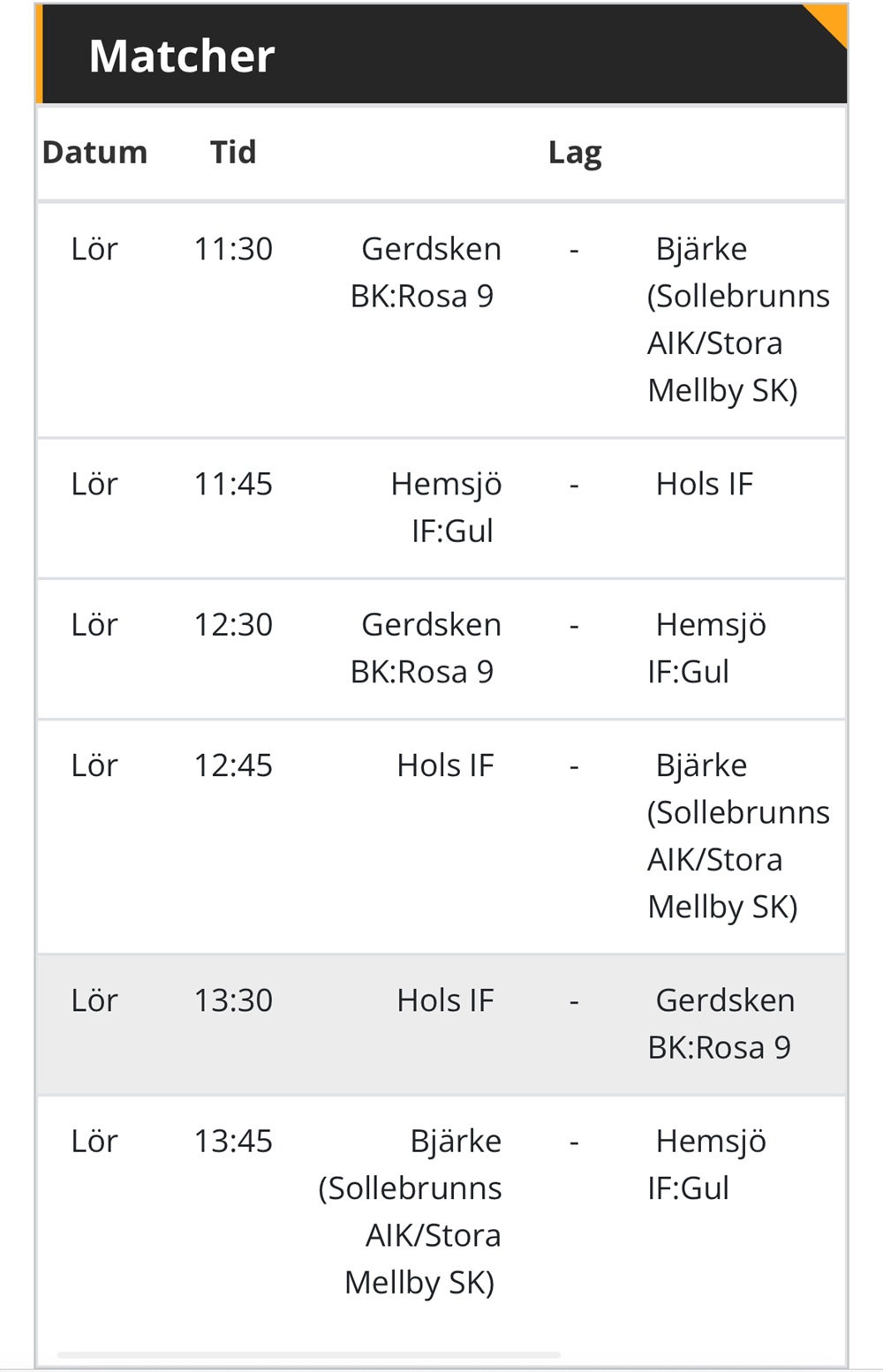
Task: Open Hols IF in the 13:30 match
Action: tap(445, 1000)
